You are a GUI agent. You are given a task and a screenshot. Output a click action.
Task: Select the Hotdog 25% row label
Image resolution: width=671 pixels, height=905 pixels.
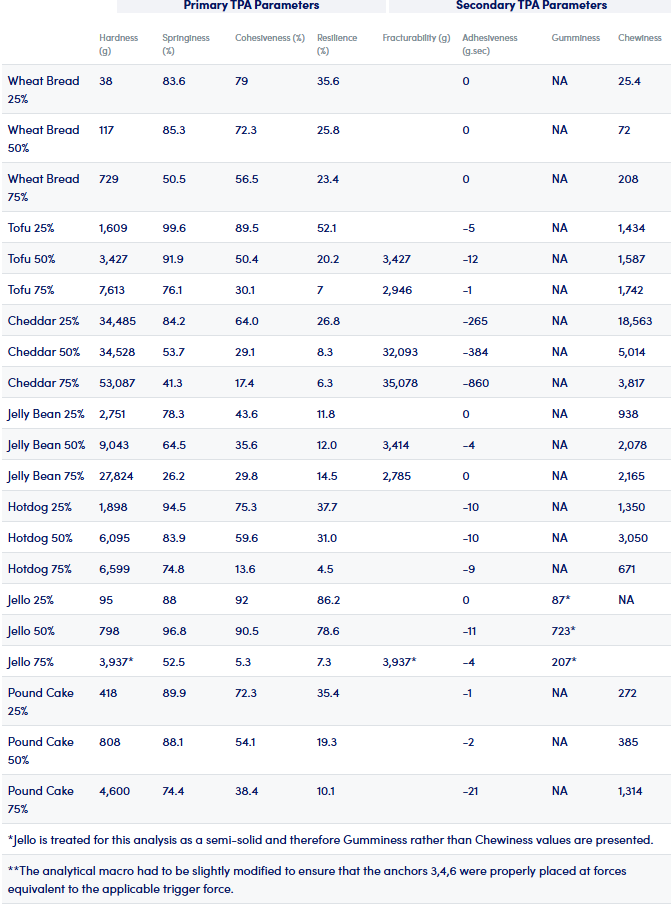click(x=39, y=507)
